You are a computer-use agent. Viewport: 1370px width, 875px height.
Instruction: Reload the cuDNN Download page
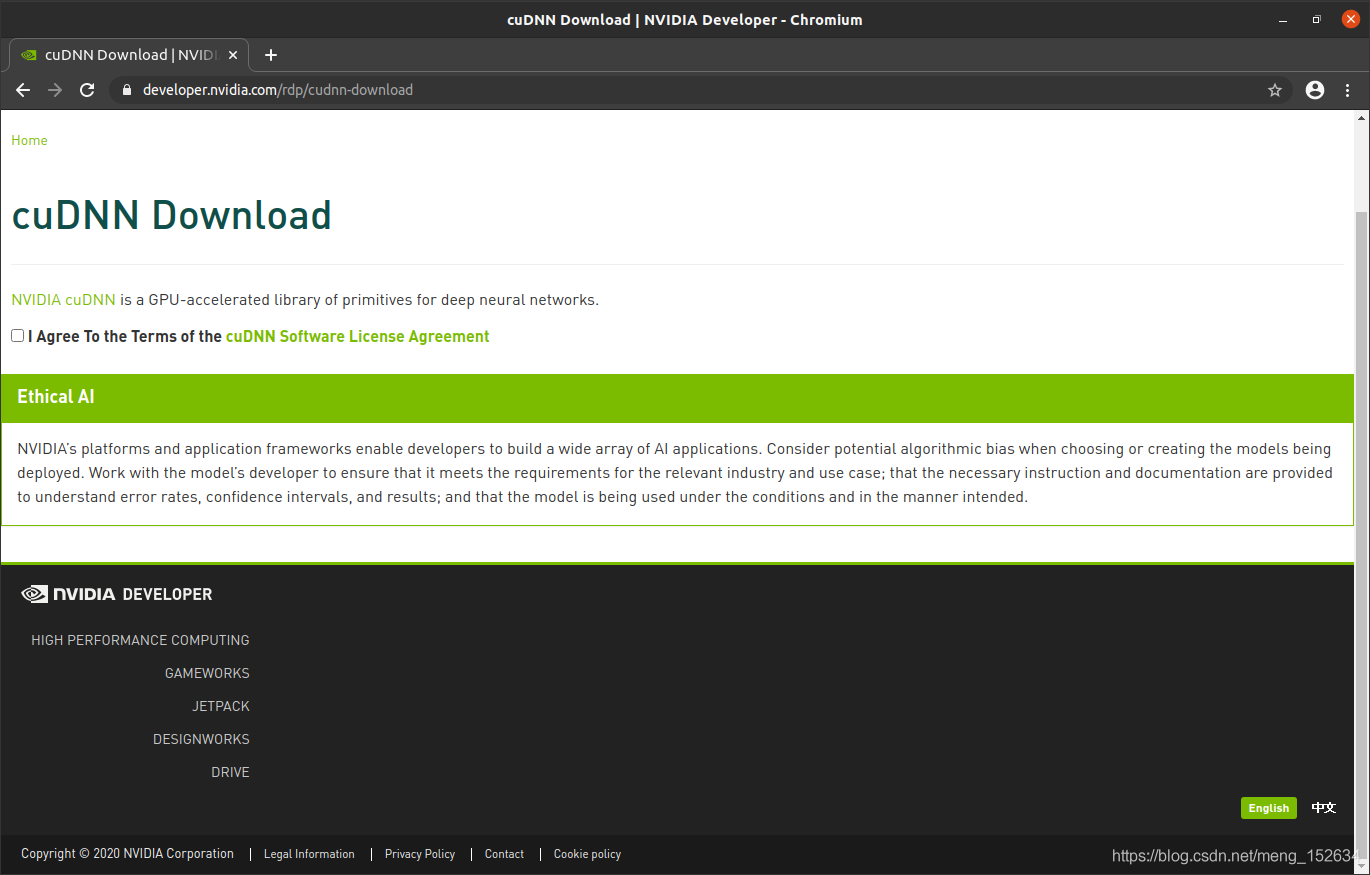coord(87,90)
